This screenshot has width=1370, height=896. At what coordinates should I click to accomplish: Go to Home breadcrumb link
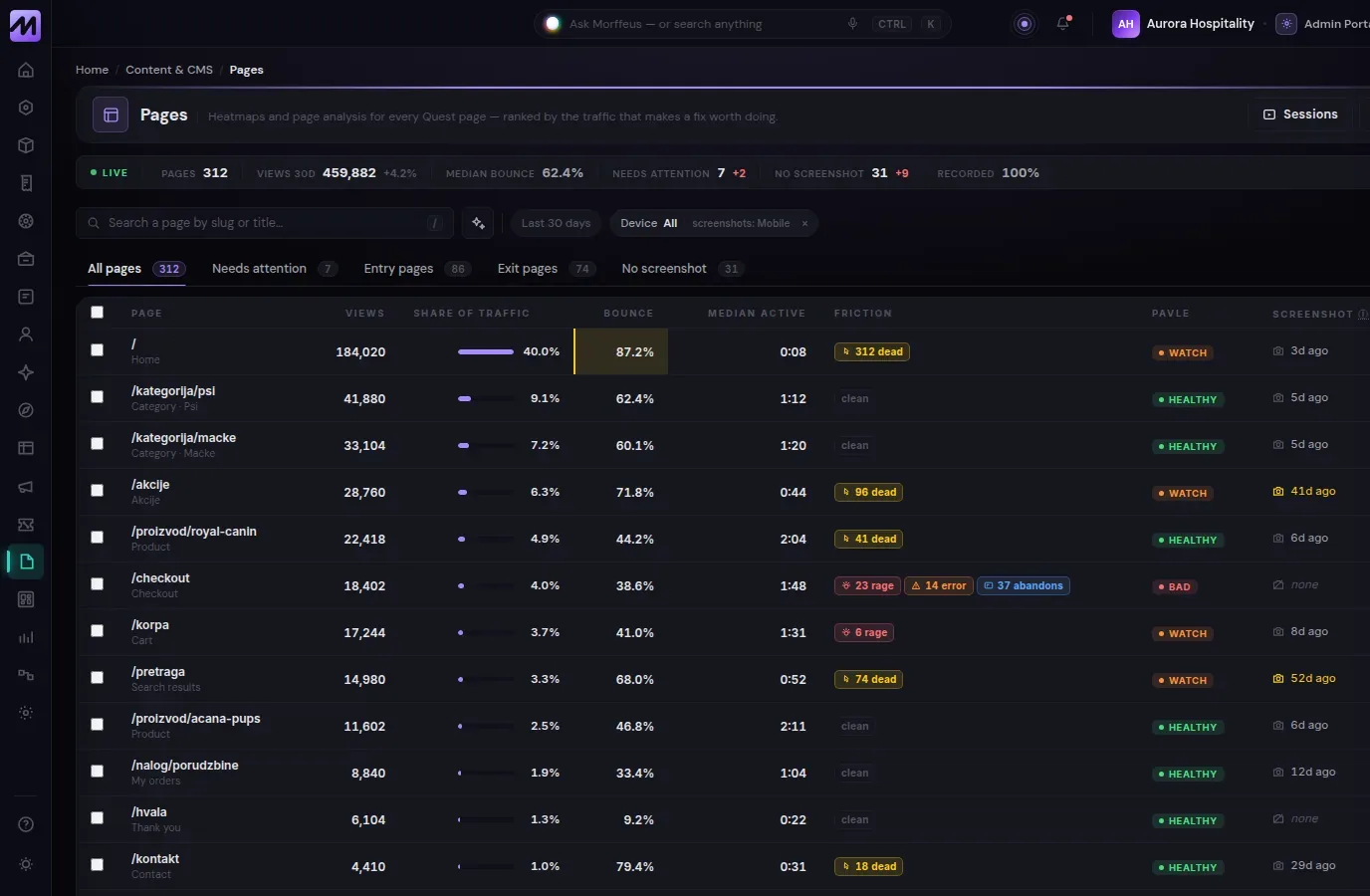[x=92, y=70]
